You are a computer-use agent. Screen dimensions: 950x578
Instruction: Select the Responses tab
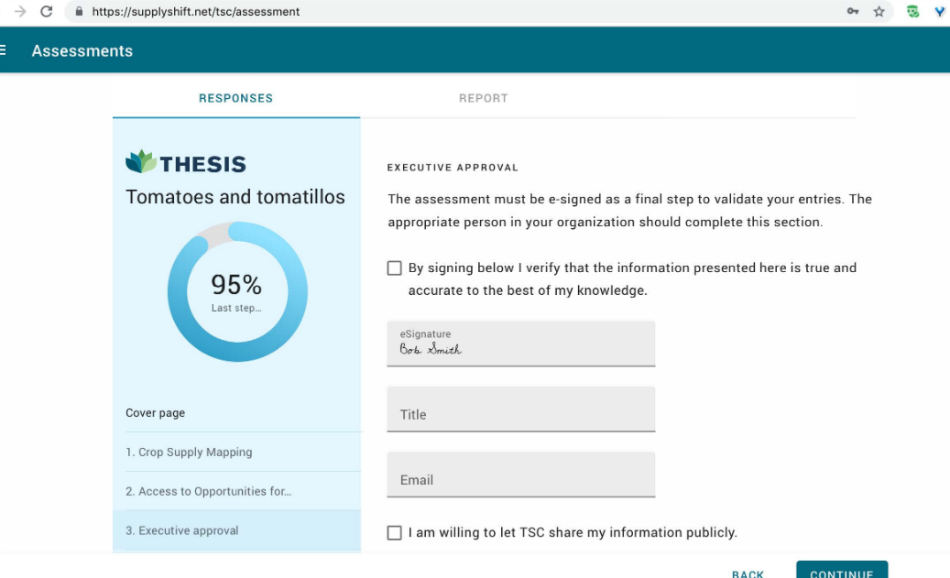[x=236, y=98]
